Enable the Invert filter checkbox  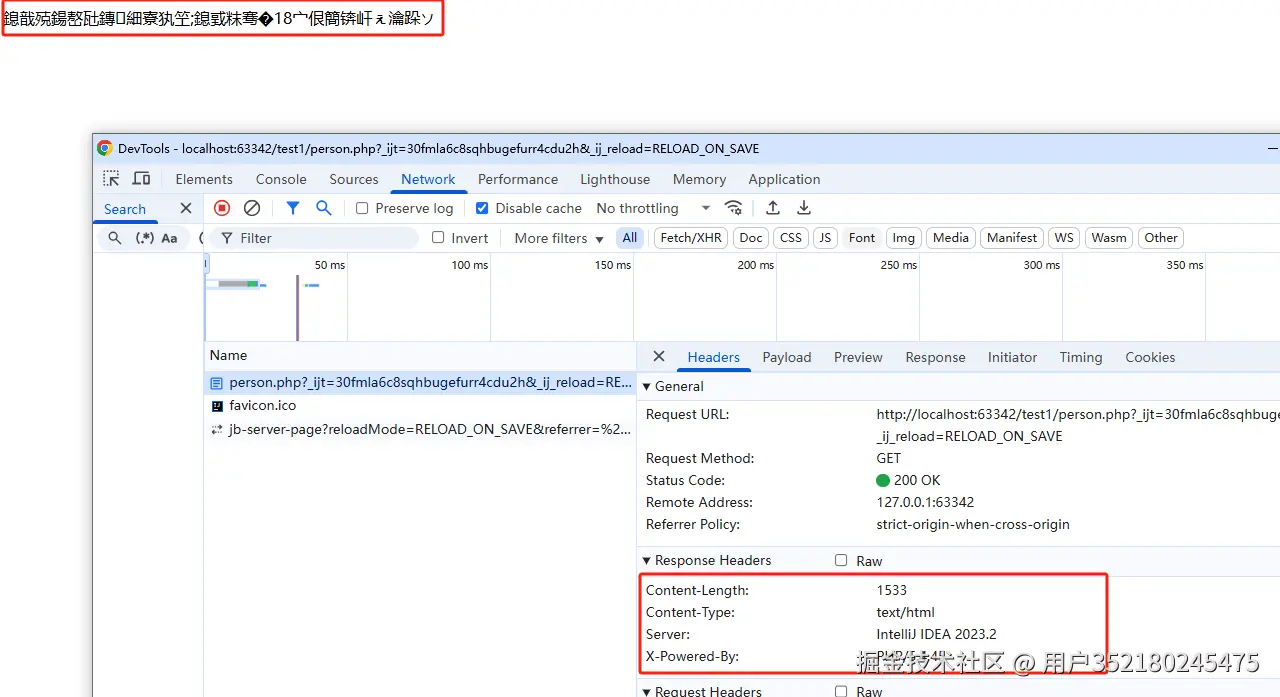(438, 238)
